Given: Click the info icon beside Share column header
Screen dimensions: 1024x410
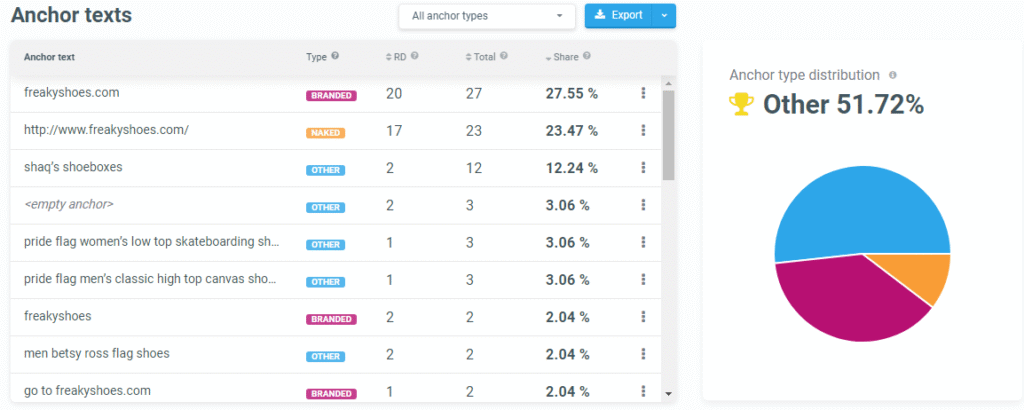Looking at the screenshot, I should pos(587,56).
